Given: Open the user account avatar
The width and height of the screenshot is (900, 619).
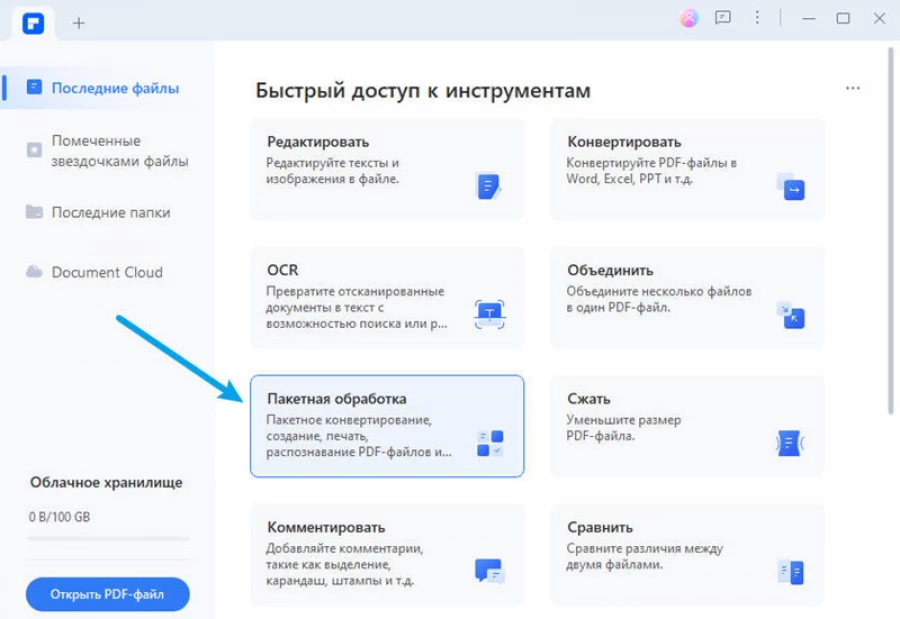Looking at the screenshot, I should (688, 18).
